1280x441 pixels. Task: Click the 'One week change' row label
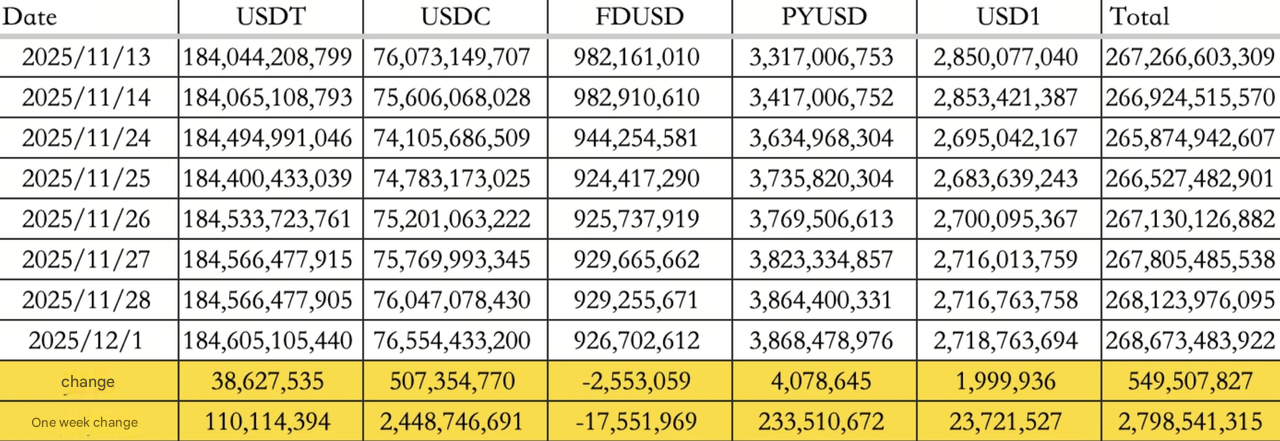(x=85, y=422)
